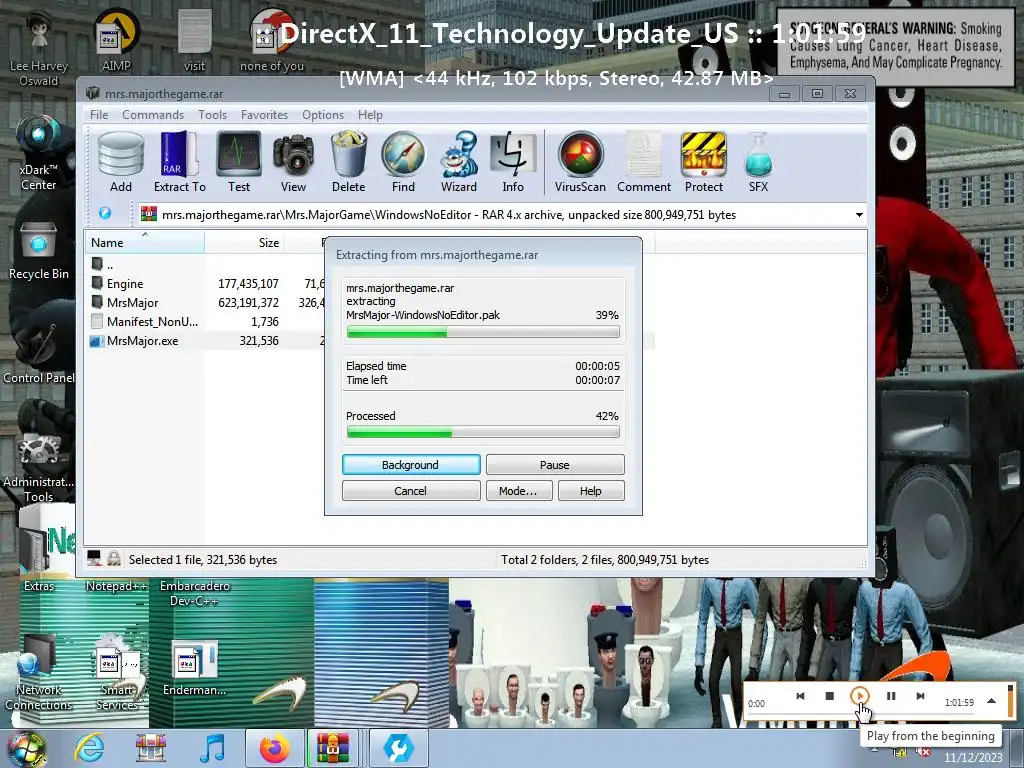Select the Notepad++ desktop shortcut
Screen dimensions: 1024x768
pos(117,586)
